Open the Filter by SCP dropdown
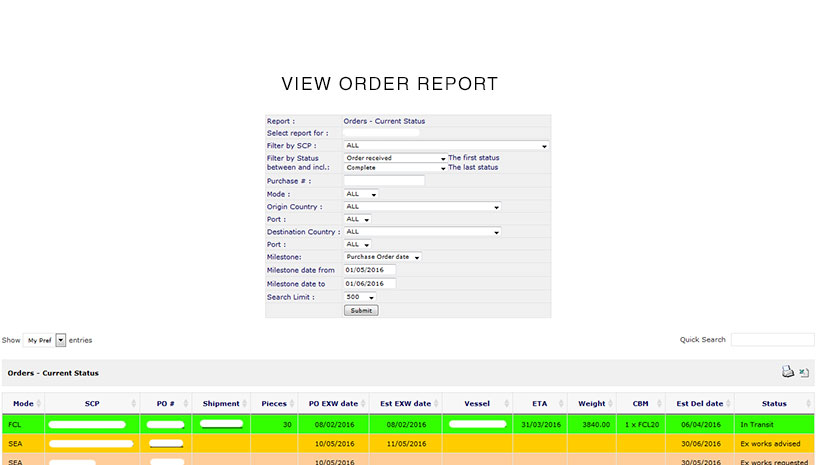 coord(446,146)
